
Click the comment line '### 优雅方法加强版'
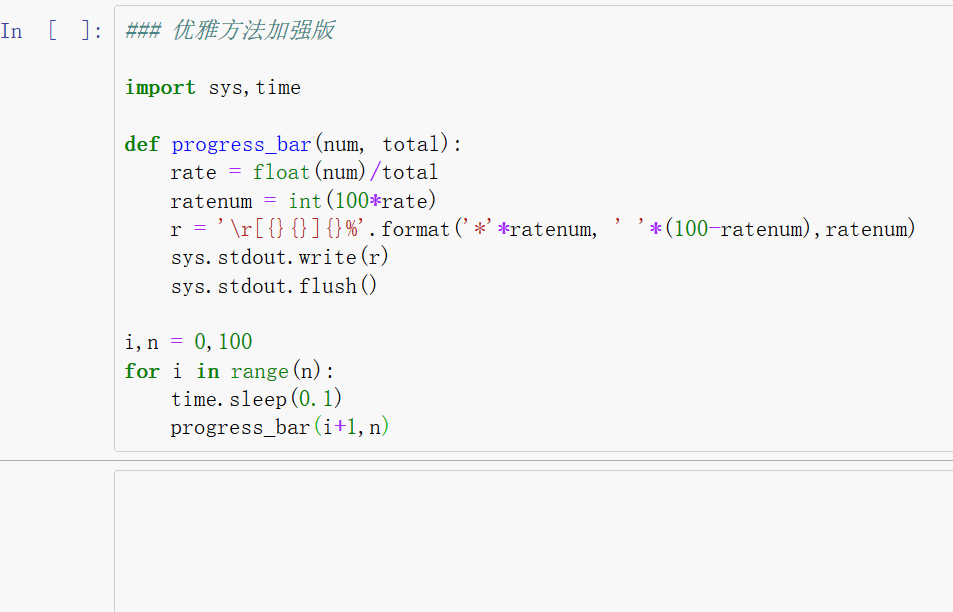coord(229,30)
